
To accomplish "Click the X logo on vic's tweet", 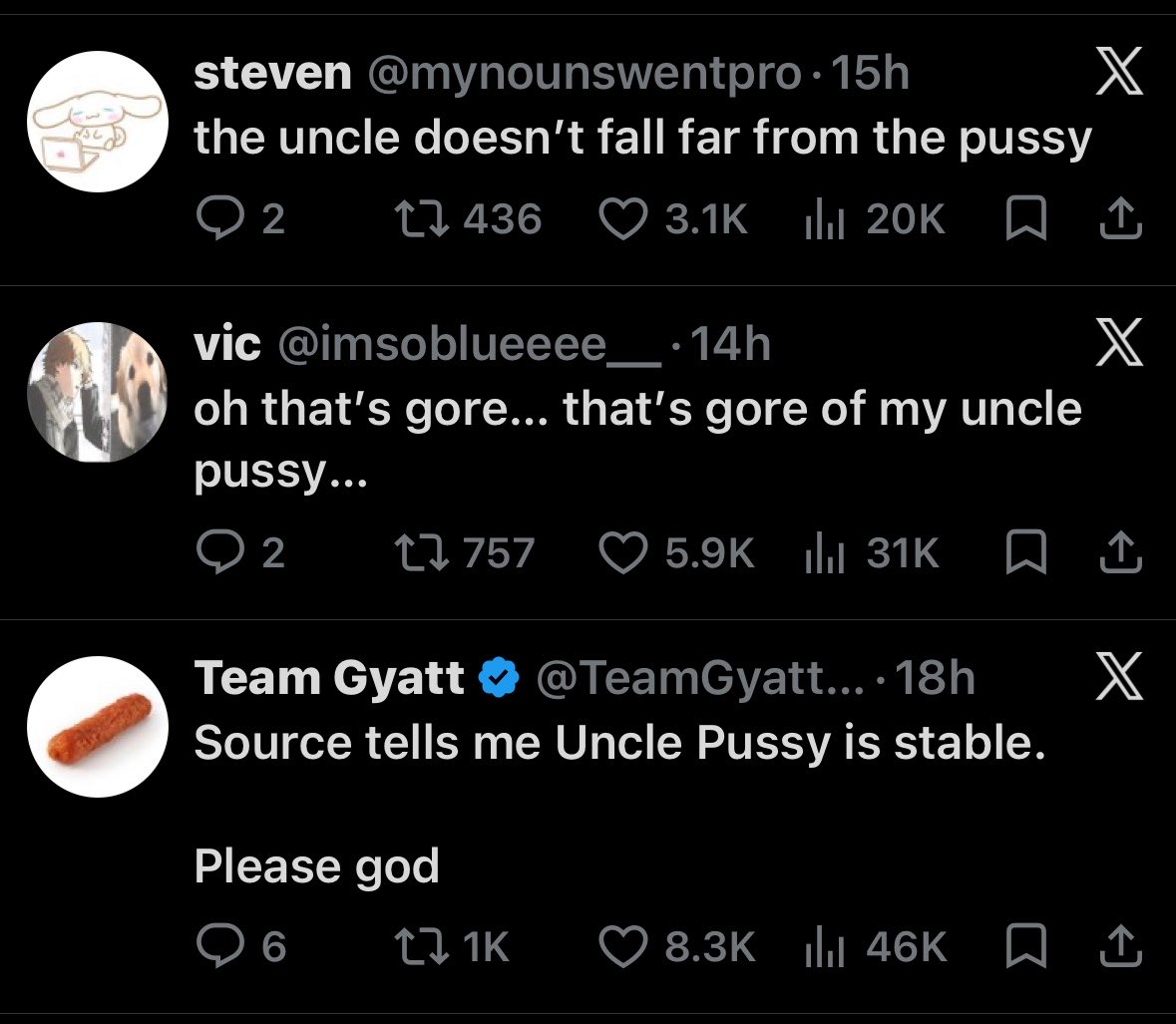I will pyautogui.click(x=1119, y=342).
